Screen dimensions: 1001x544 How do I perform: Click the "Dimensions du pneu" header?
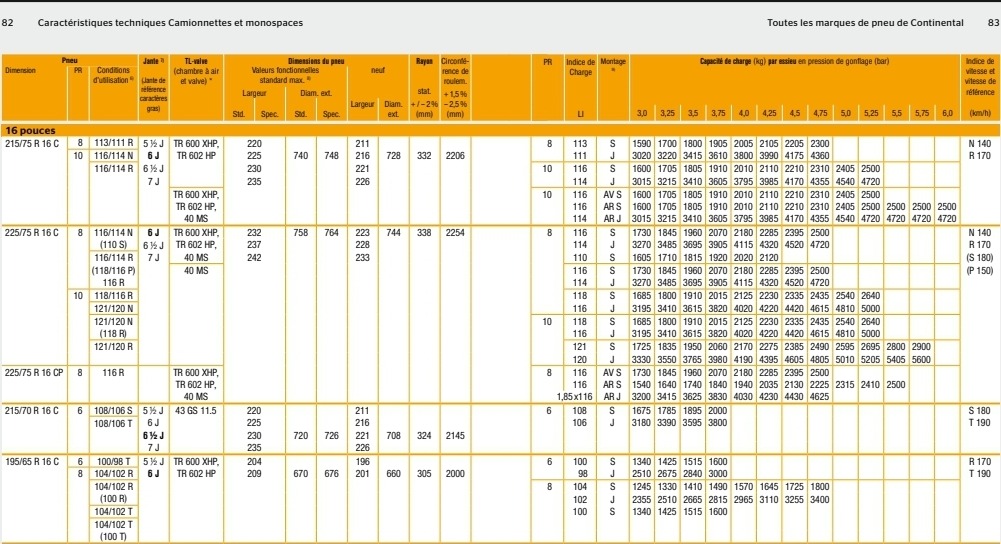(316, 62)
